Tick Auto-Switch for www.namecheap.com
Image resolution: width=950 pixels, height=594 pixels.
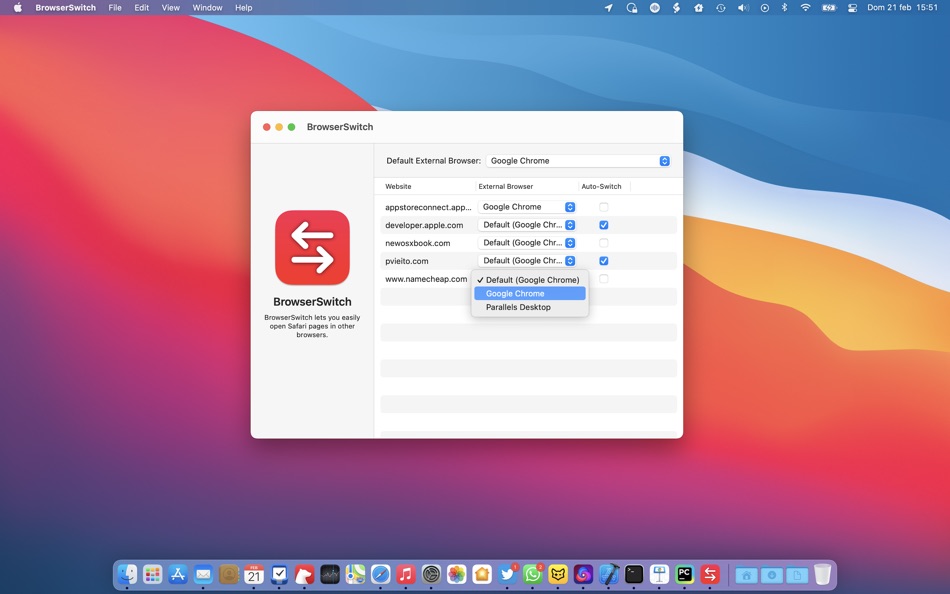coord(603,279)
